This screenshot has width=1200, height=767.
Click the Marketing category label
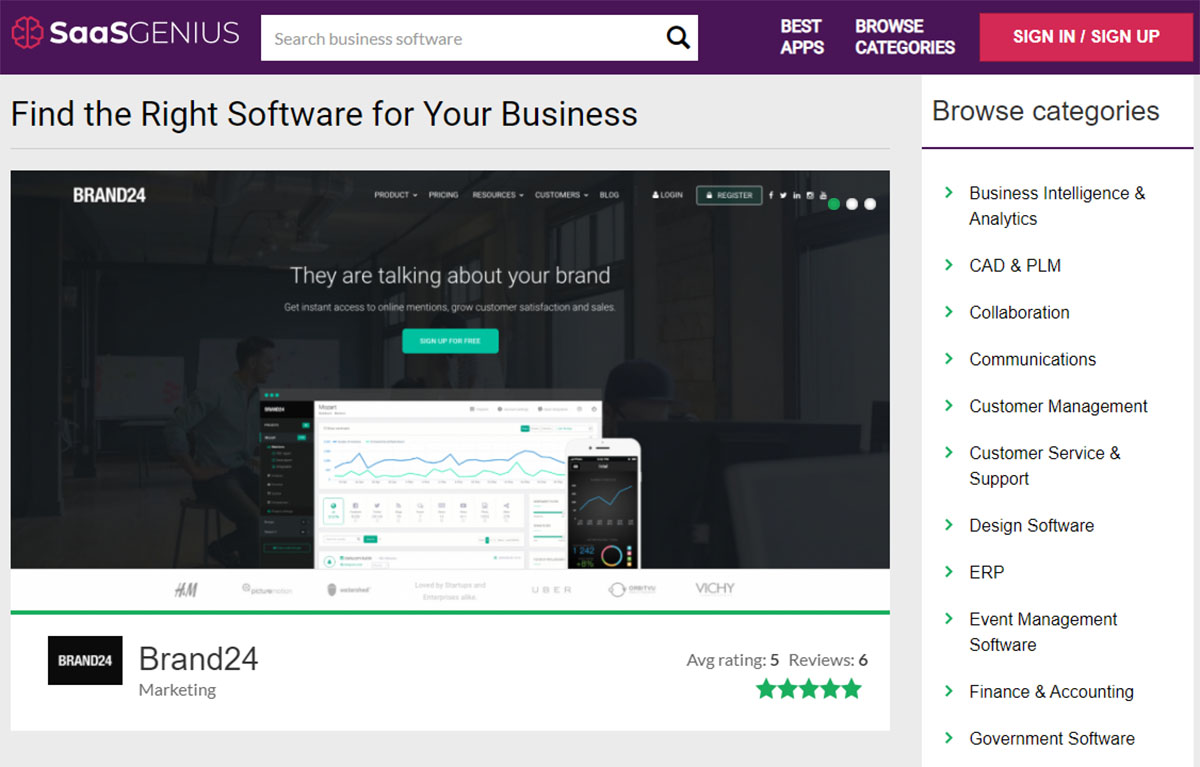[x=177, y=690]
